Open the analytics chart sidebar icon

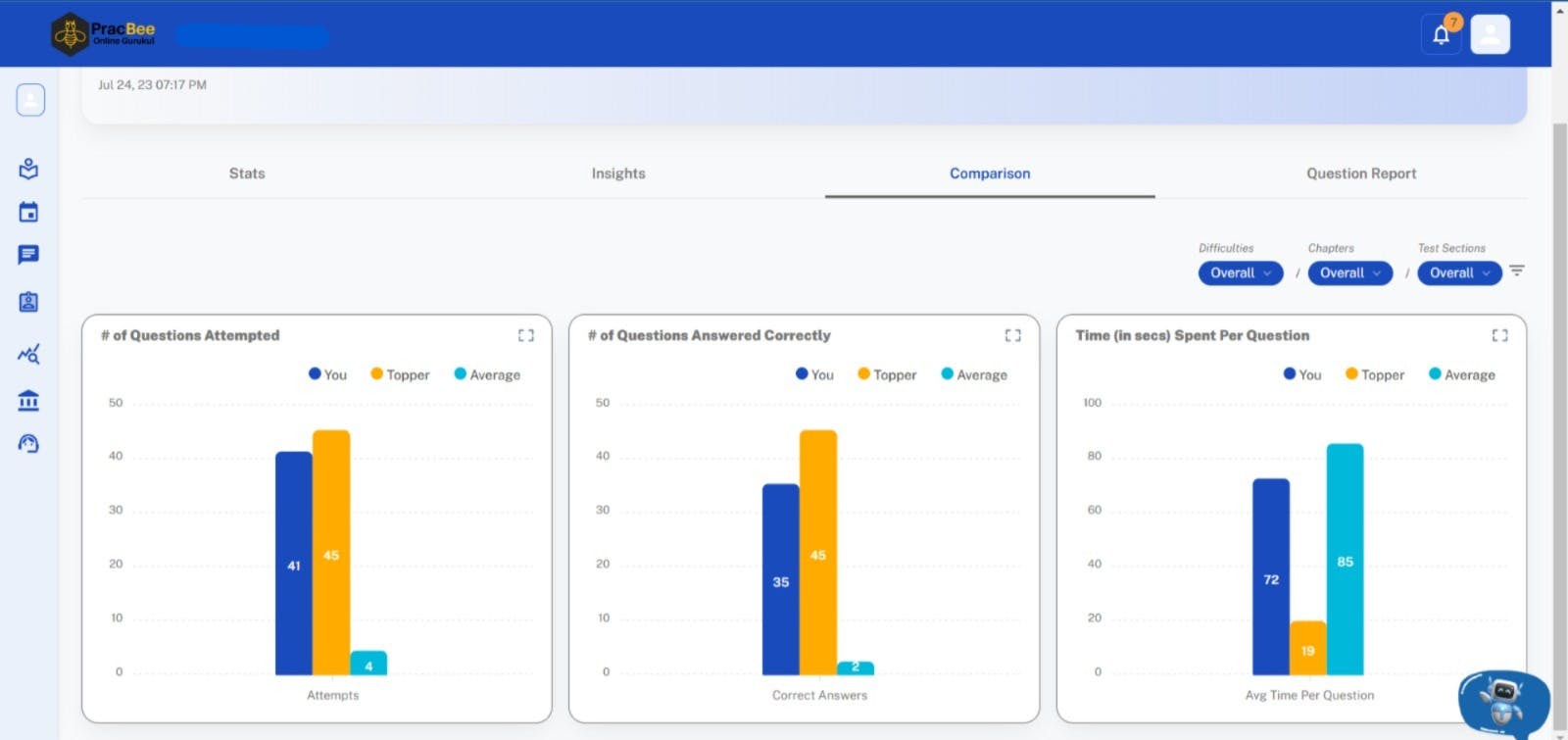click(28, 354)
